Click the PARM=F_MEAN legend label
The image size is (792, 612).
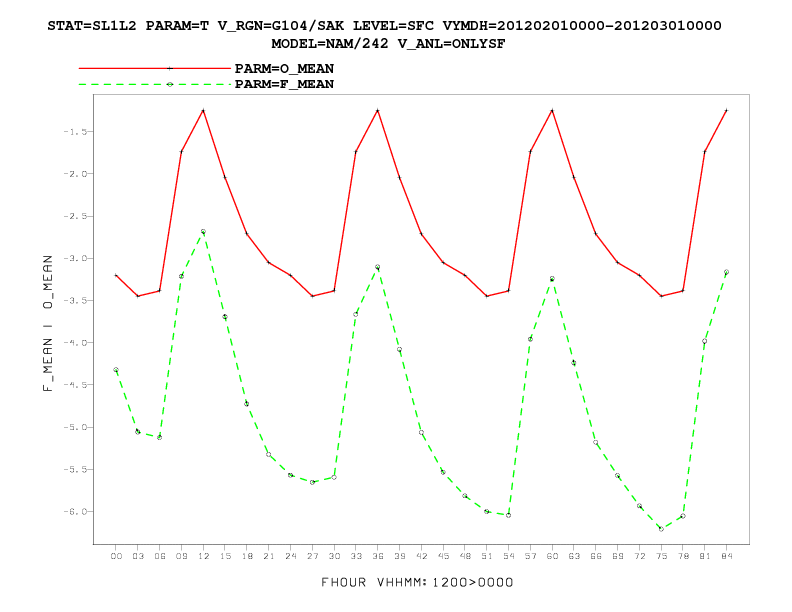pyautogui.click(x=284, y=84)
